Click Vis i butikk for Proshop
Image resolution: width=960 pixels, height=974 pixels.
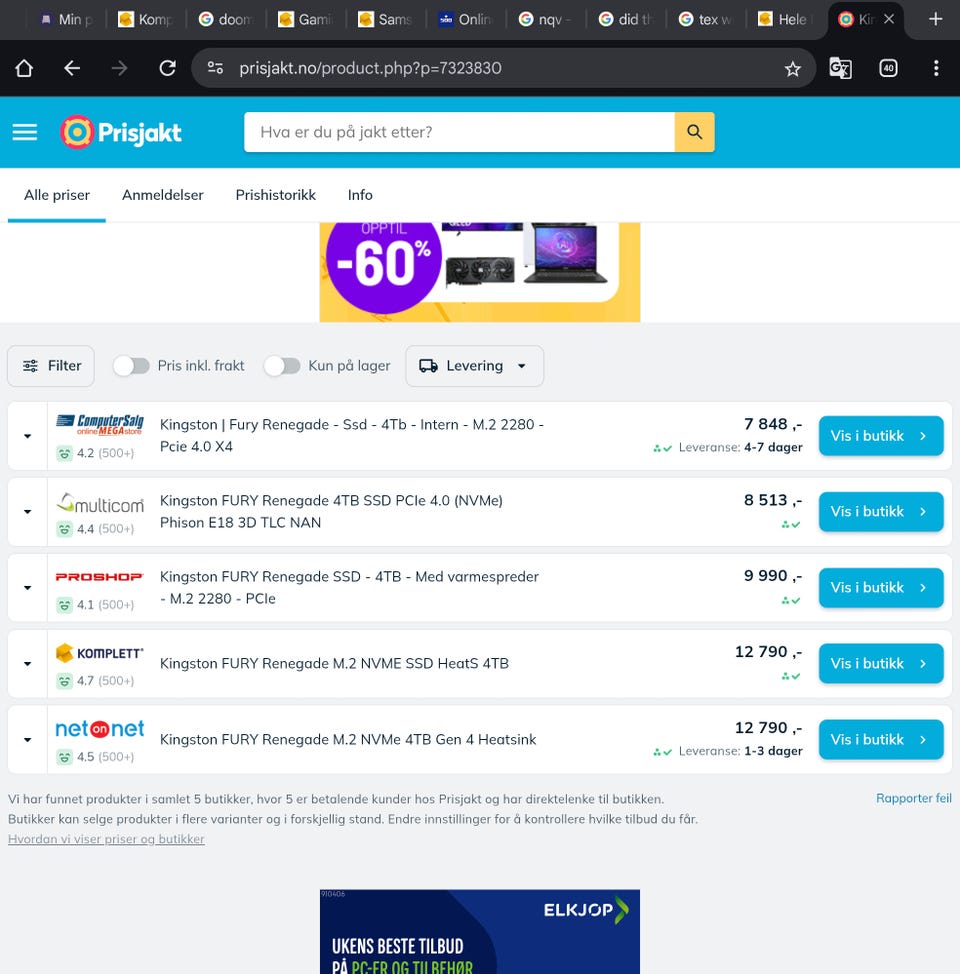click(880, 588)
